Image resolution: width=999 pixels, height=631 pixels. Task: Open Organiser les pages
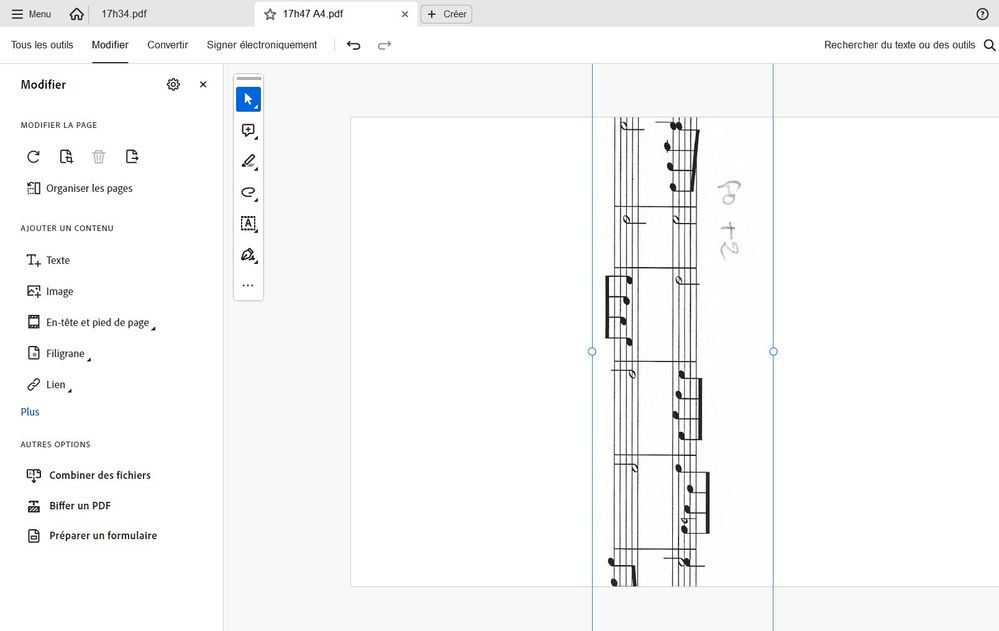pos(80,188)
